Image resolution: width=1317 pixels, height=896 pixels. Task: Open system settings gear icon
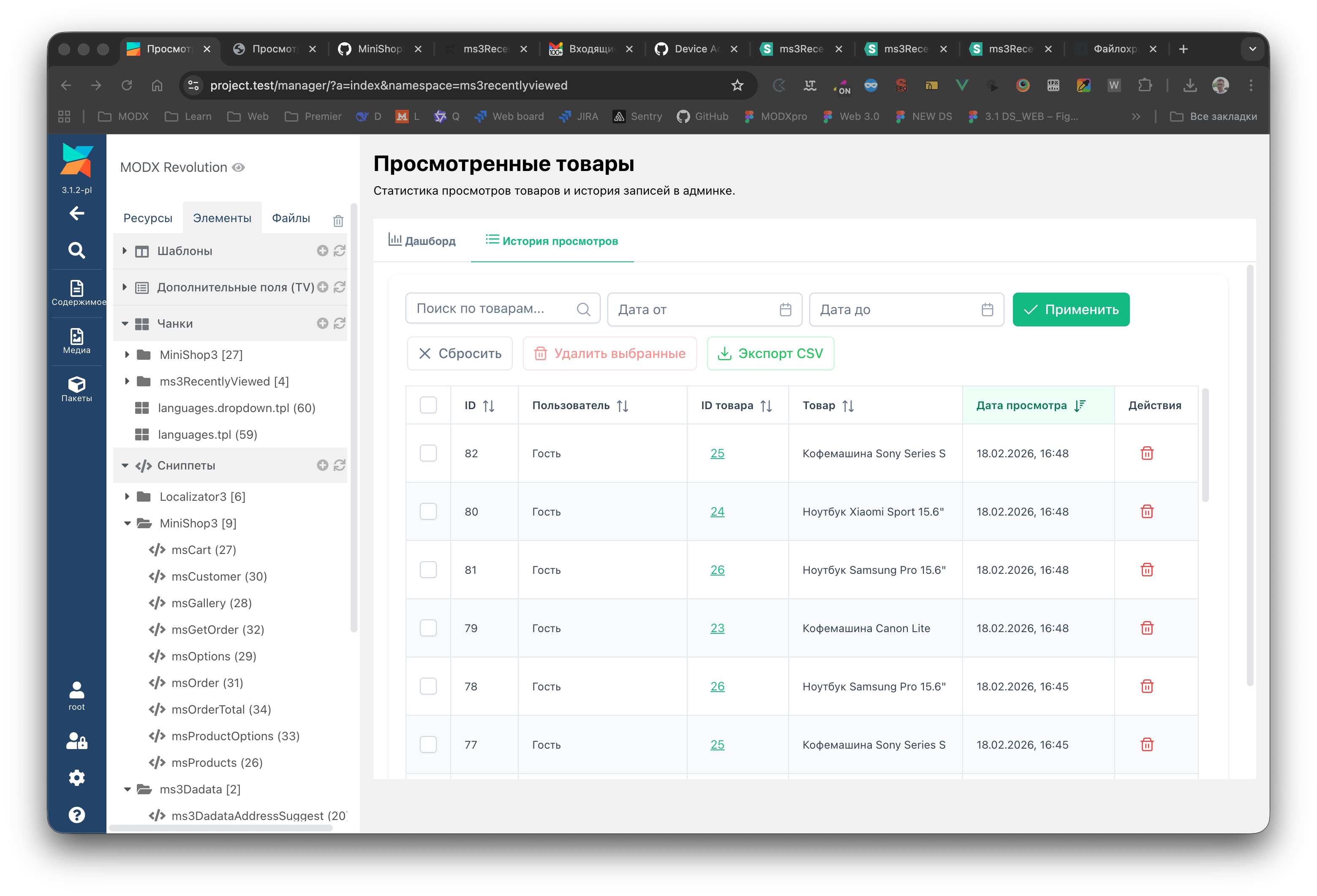click(x=76, y=778)
